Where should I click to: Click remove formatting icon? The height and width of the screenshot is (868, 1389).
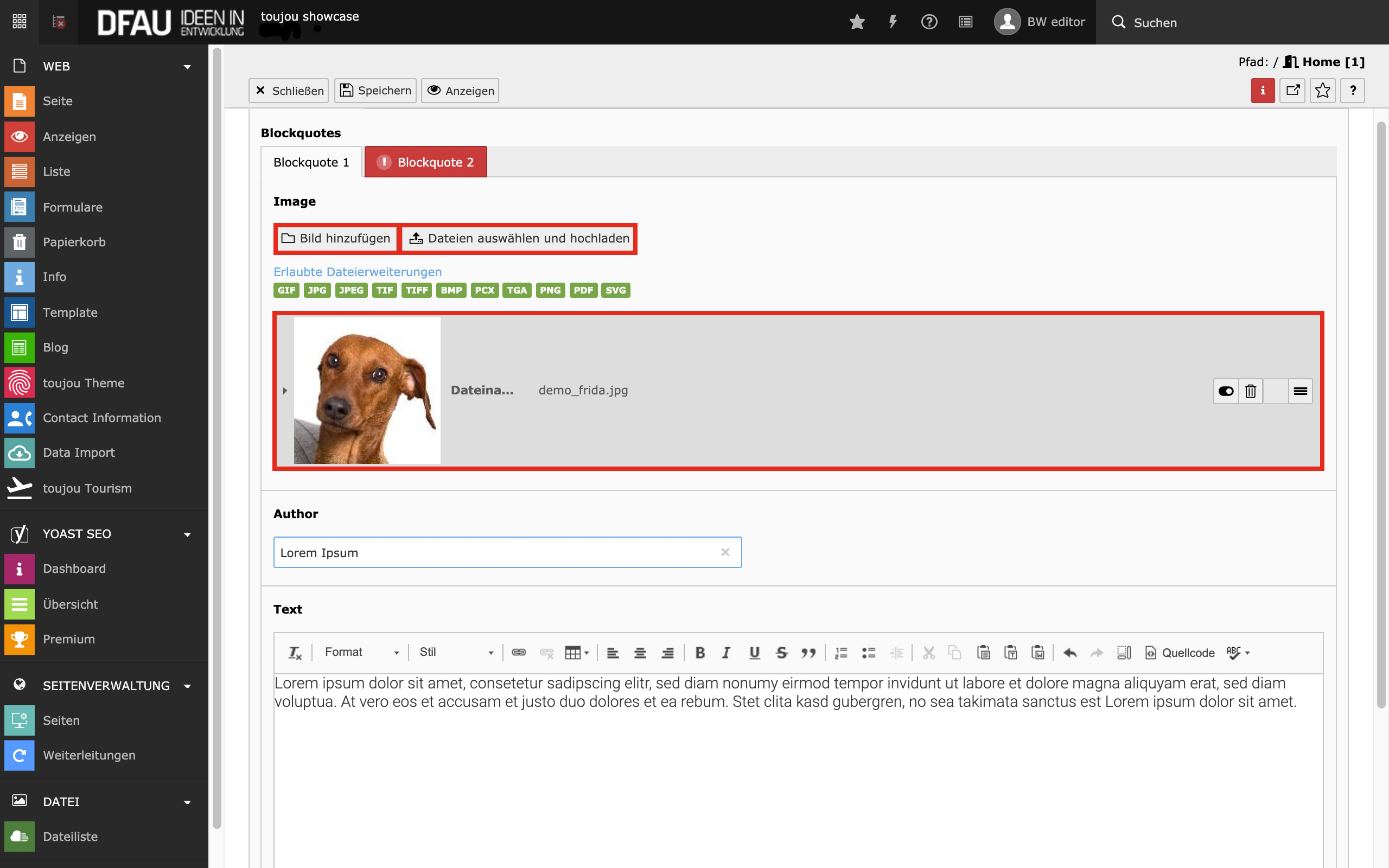(x=295, y=653)
